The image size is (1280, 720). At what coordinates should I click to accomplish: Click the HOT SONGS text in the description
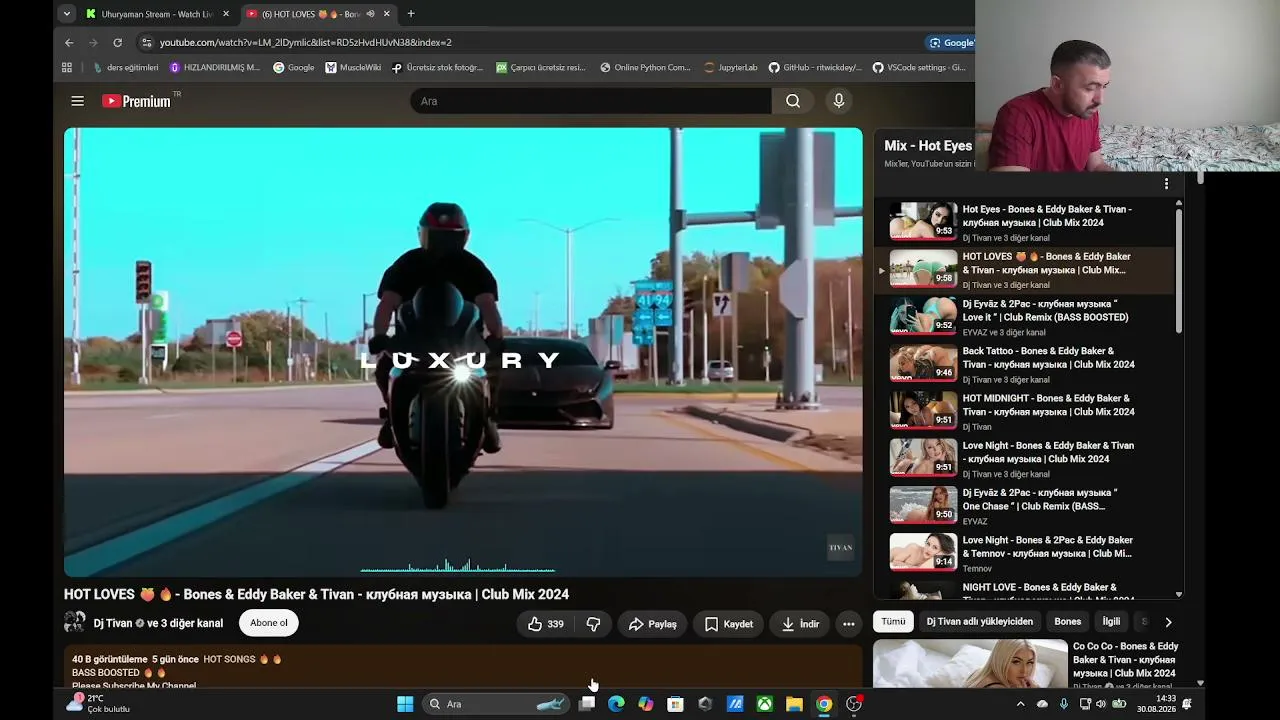tap(229, 660)
